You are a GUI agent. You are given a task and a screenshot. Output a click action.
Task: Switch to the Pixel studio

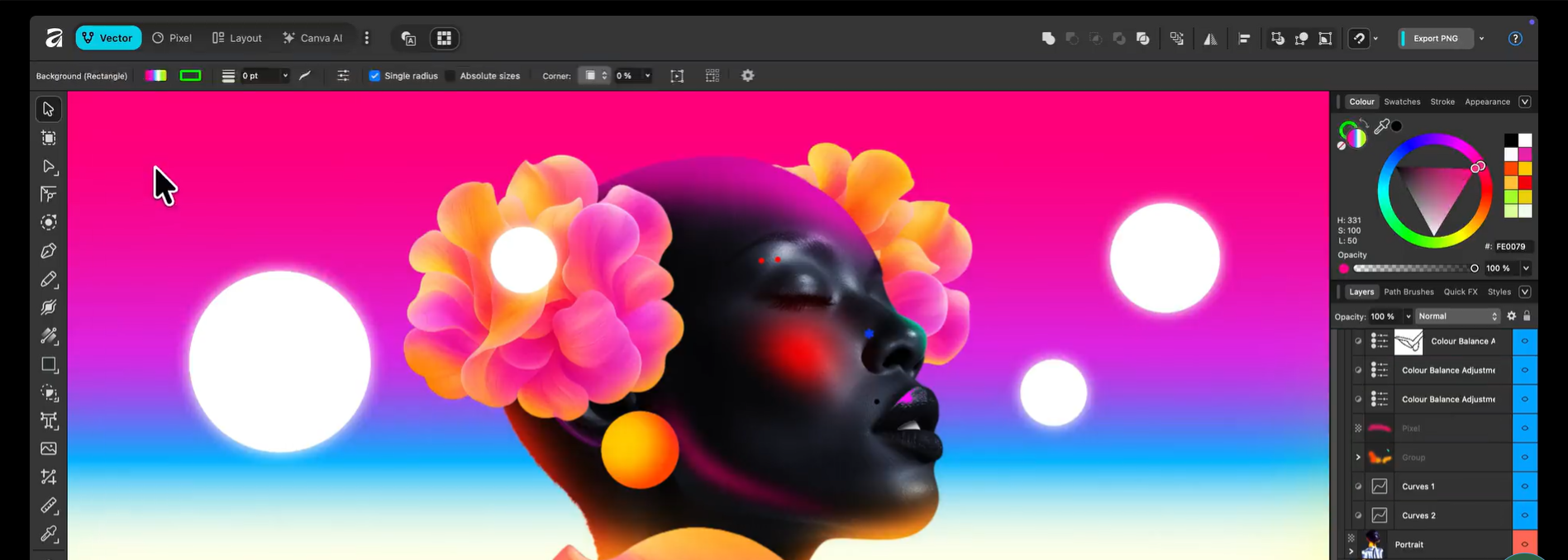pos(172,39)
